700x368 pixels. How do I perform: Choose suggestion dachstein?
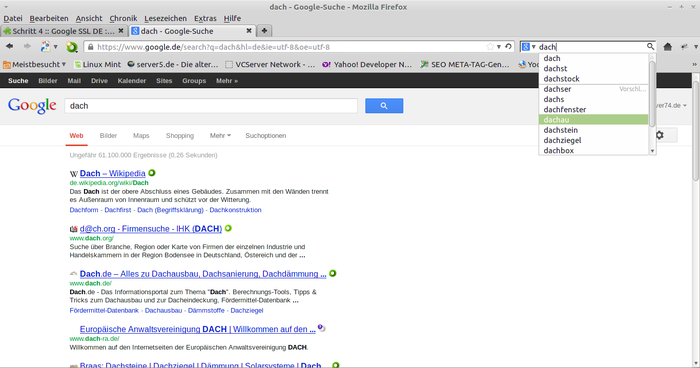click(x=593, y=130)
